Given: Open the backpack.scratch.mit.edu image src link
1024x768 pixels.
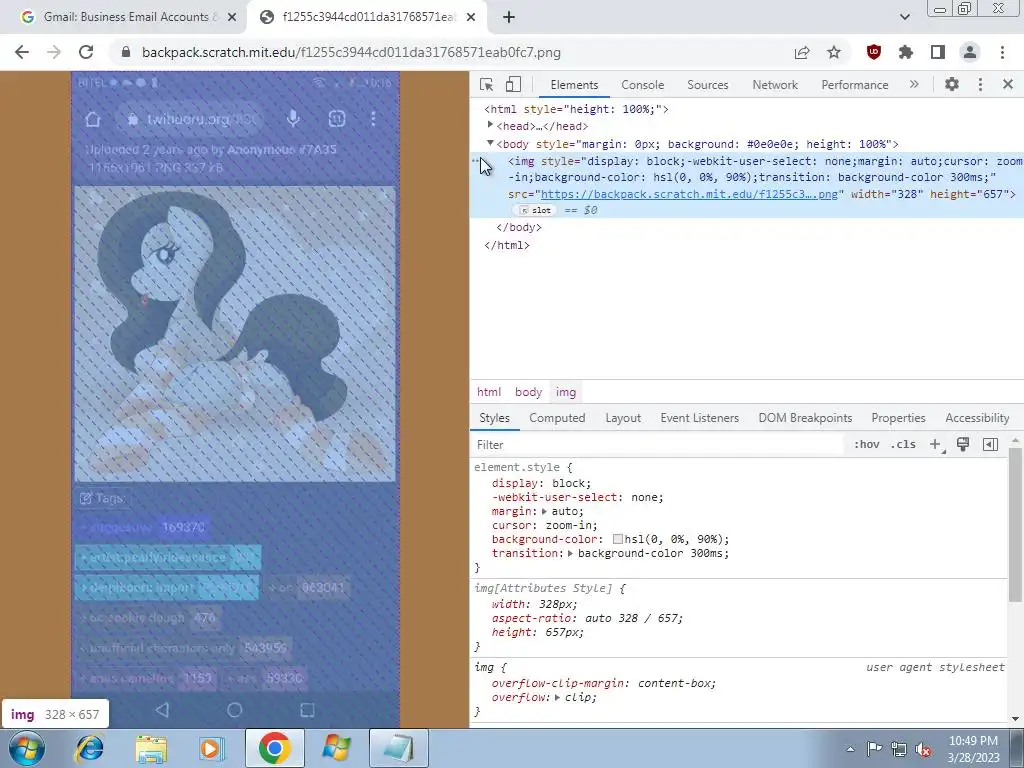Looking at the screenshot, I should coord(688,194).
